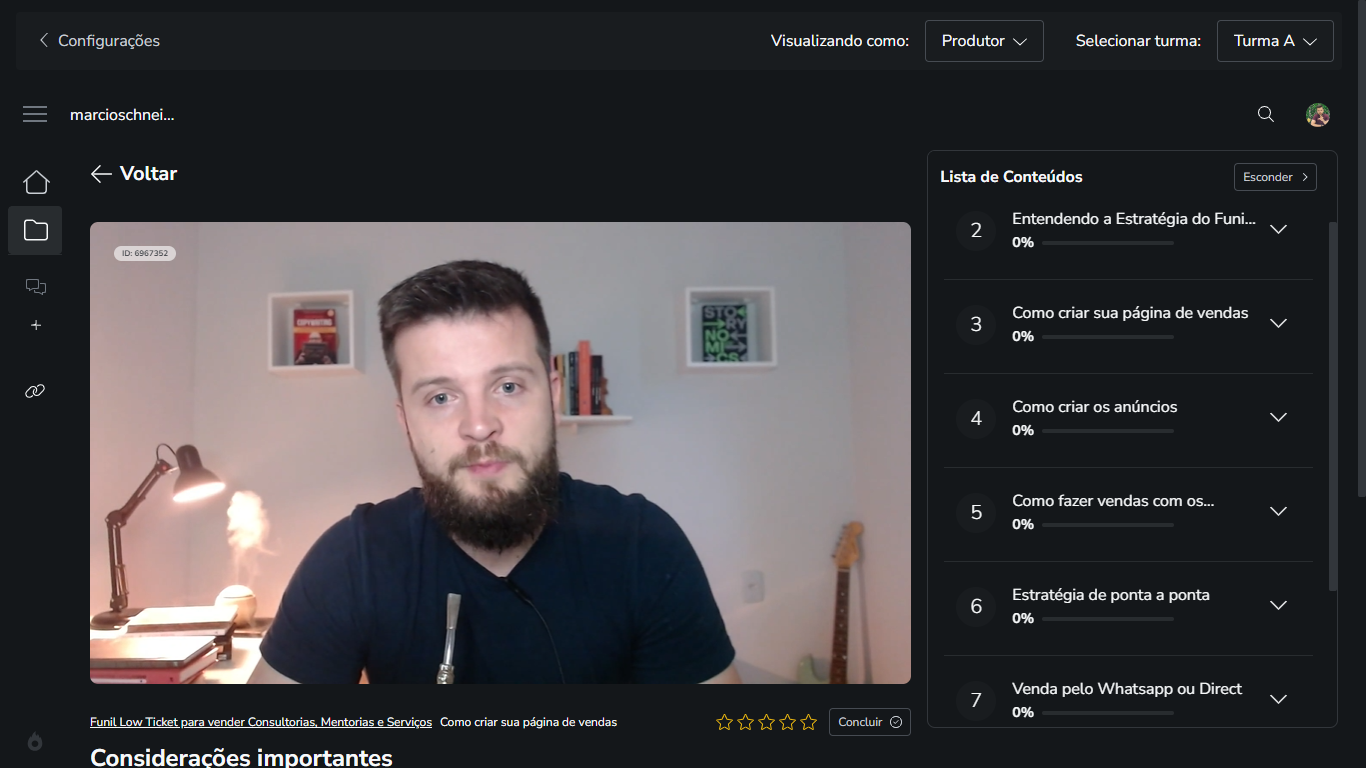This screenshot has height=768, width=1366.
Task: Go back to Configurações
Action: click(99, 41)
